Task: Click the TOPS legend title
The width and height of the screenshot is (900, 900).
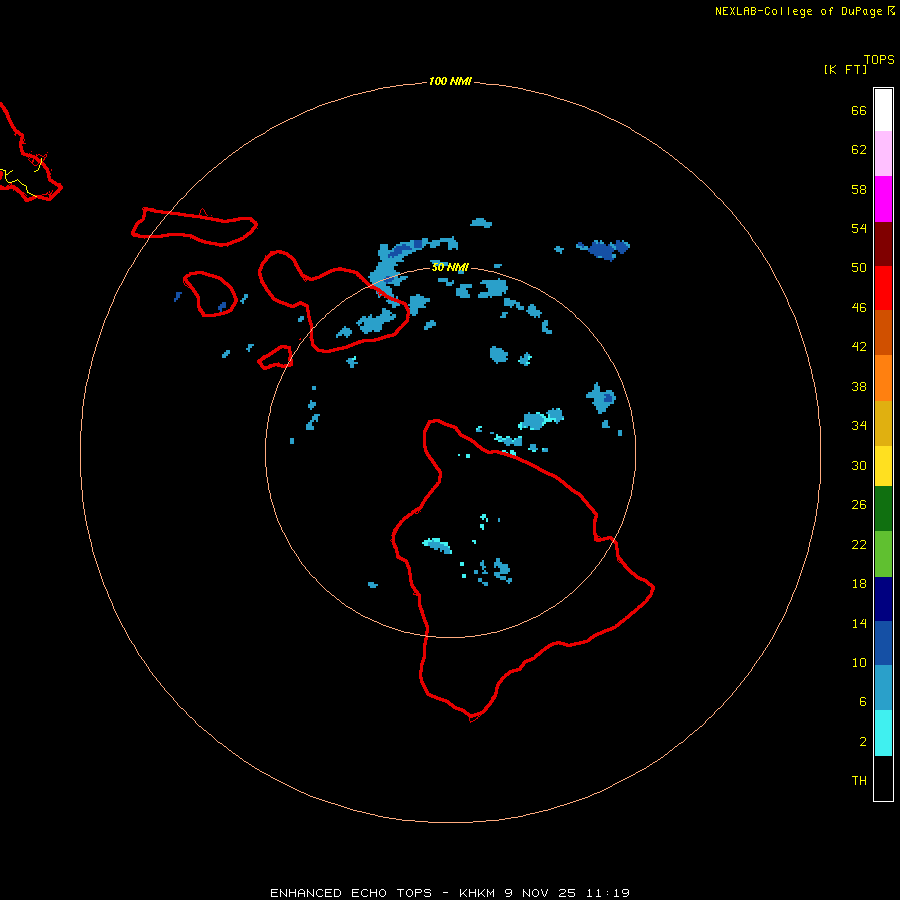Action: point(879,59)
